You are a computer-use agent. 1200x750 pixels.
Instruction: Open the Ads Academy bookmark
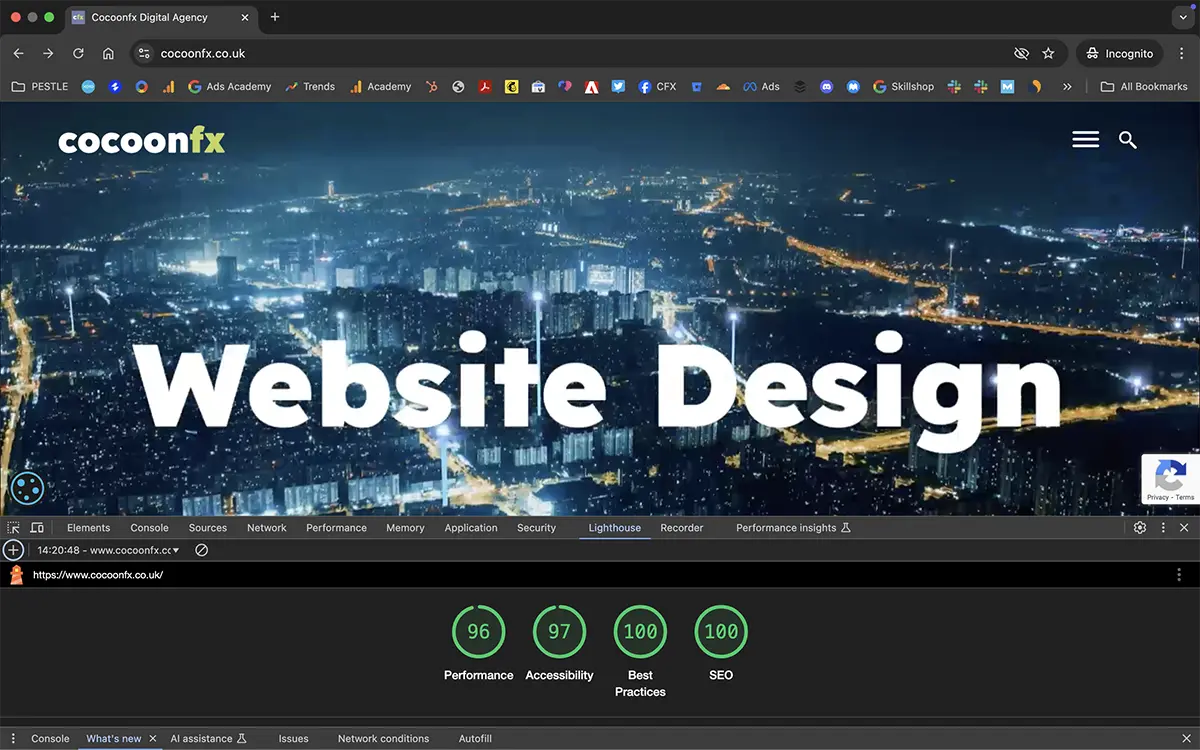(x=229, y=87)
